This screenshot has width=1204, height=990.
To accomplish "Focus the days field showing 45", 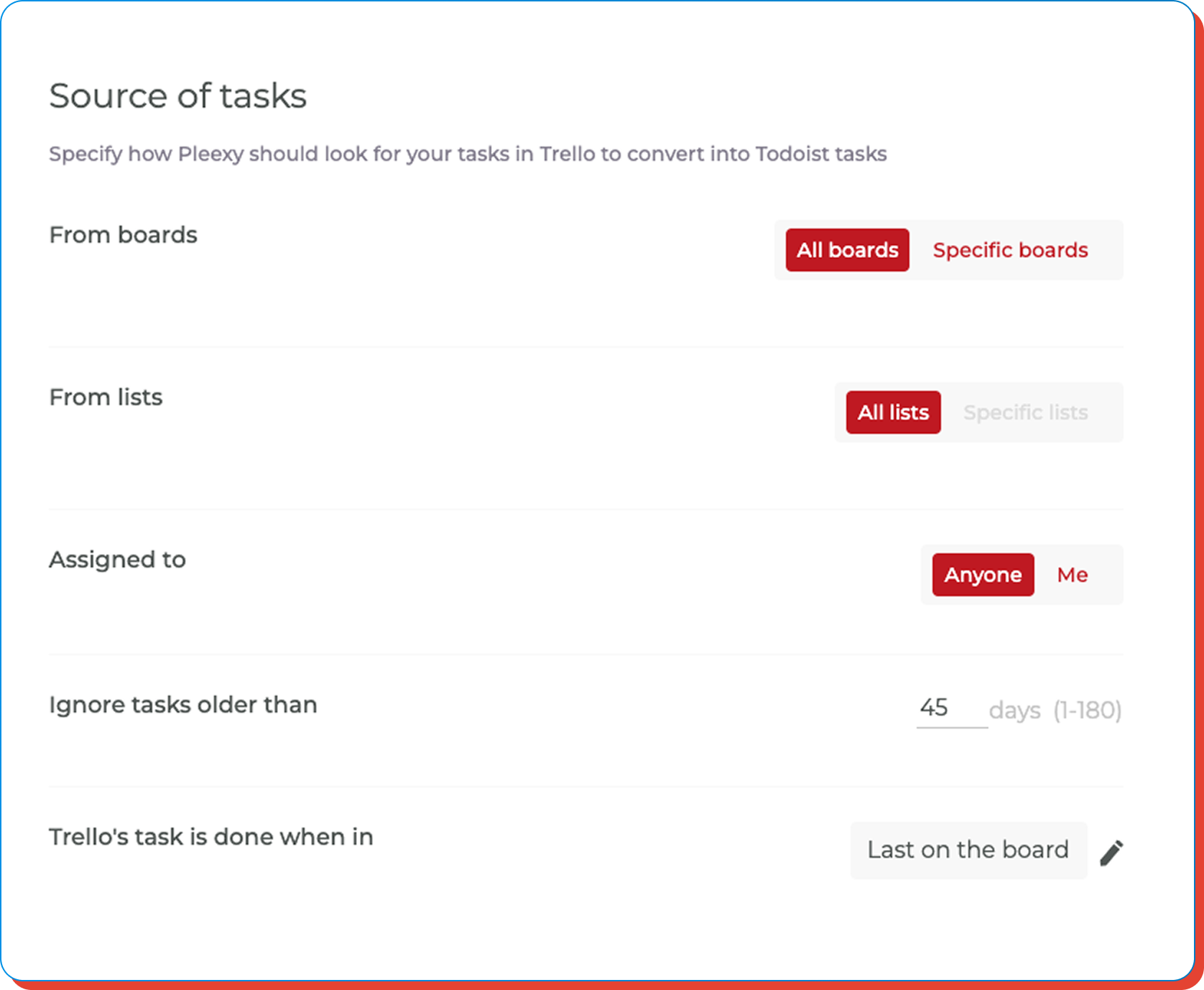I will [952, 709].
